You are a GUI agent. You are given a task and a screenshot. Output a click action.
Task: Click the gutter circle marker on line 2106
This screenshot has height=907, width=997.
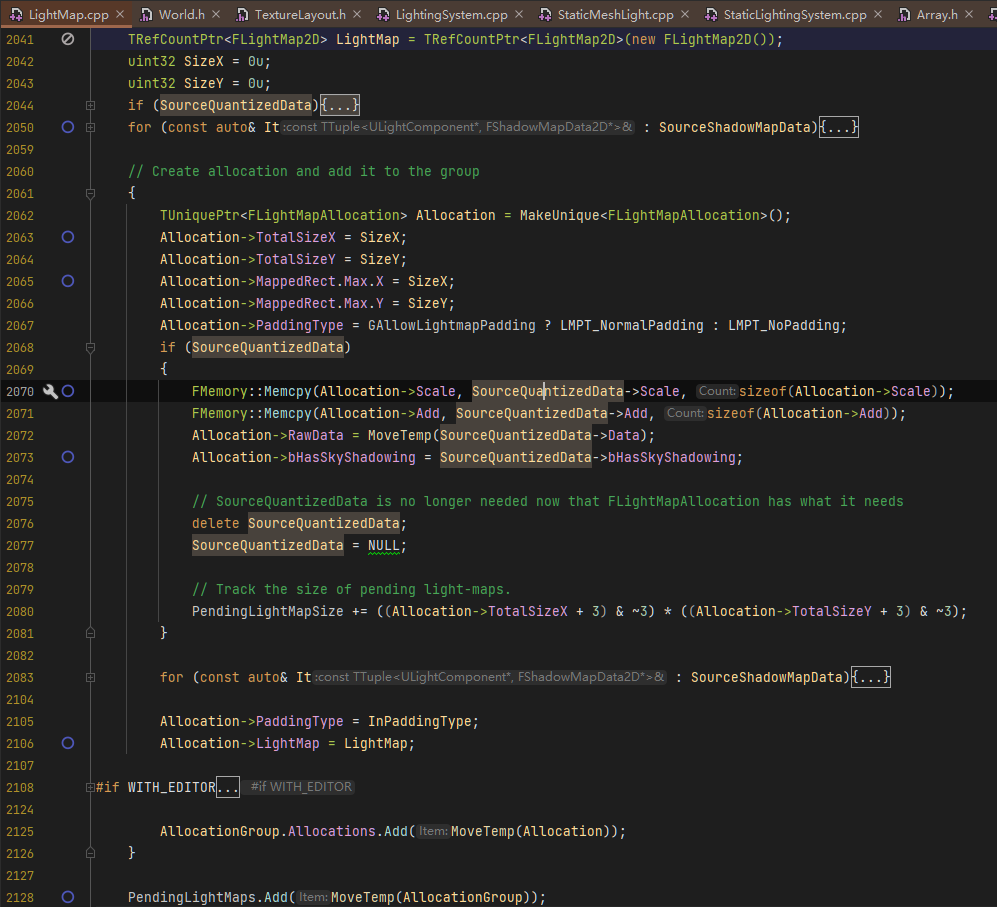tap(67, 743)
